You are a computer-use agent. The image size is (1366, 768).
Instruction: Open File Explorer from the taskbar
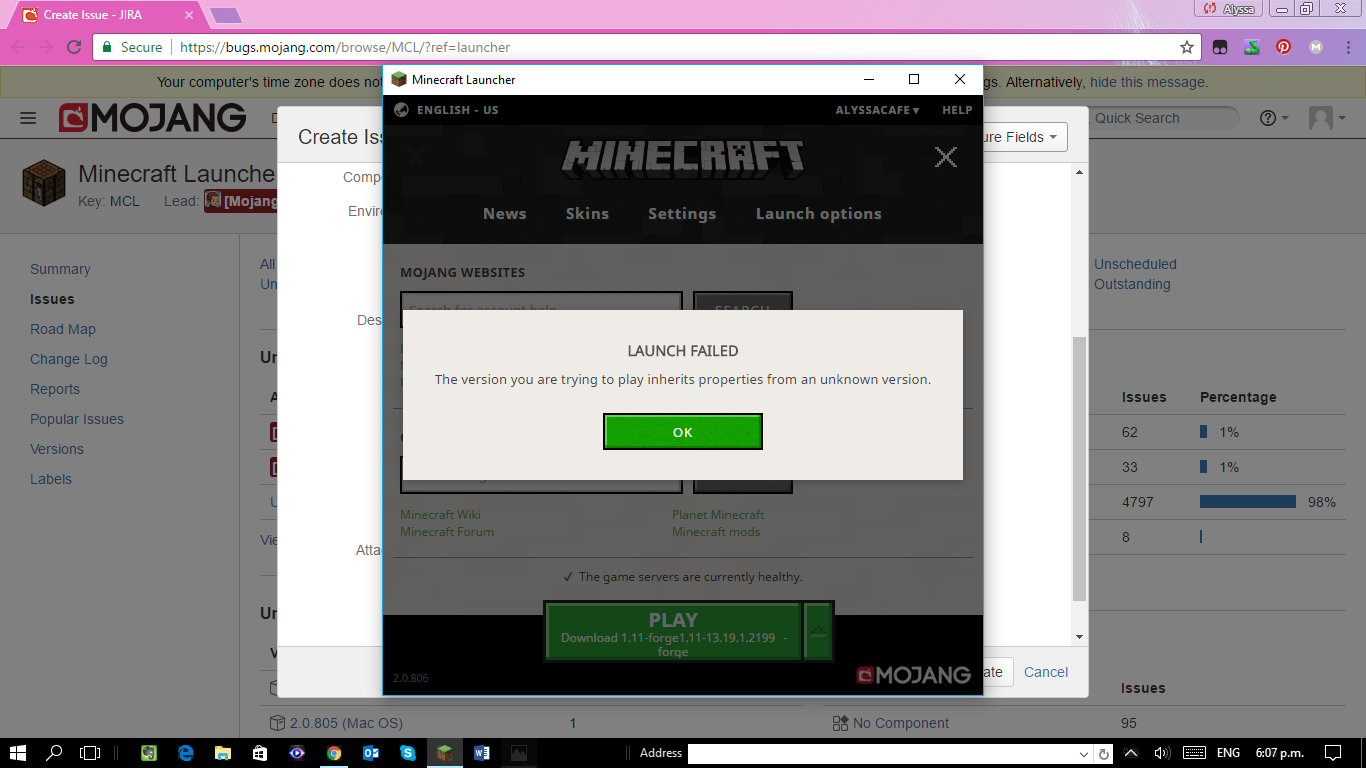click(223, 753)
